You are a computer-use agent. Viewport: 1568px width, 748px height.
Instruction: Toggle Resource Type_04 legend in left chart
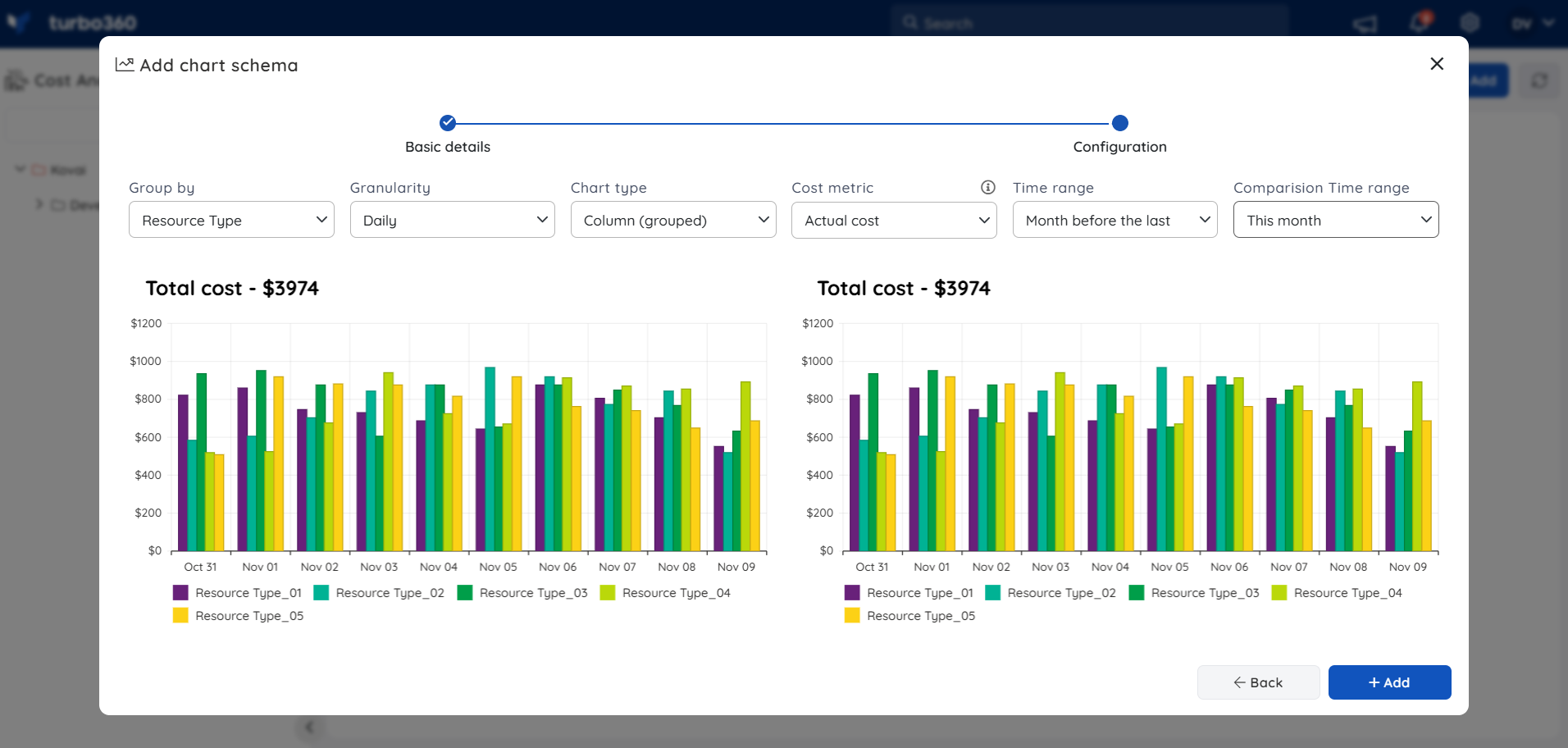tap(665, 593)
